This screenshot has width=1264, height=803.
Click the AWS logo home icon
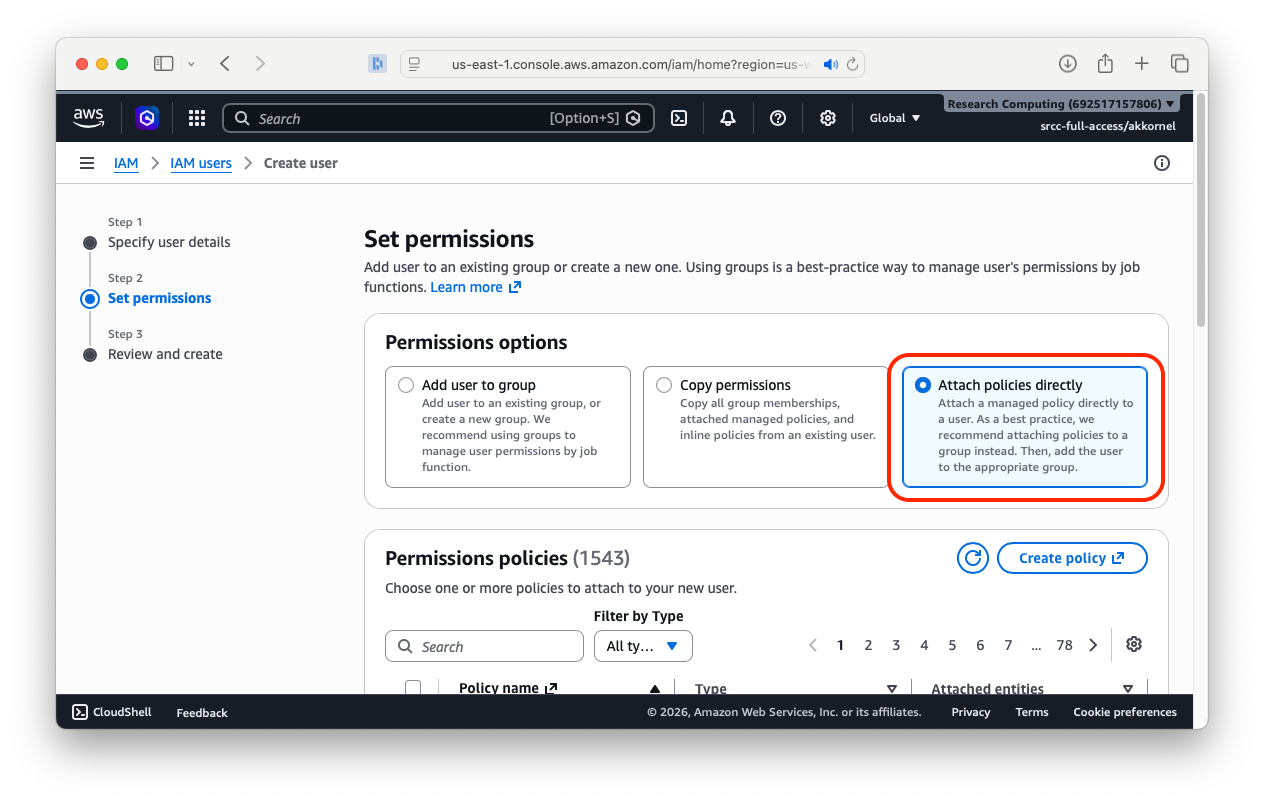pos(88,118)
